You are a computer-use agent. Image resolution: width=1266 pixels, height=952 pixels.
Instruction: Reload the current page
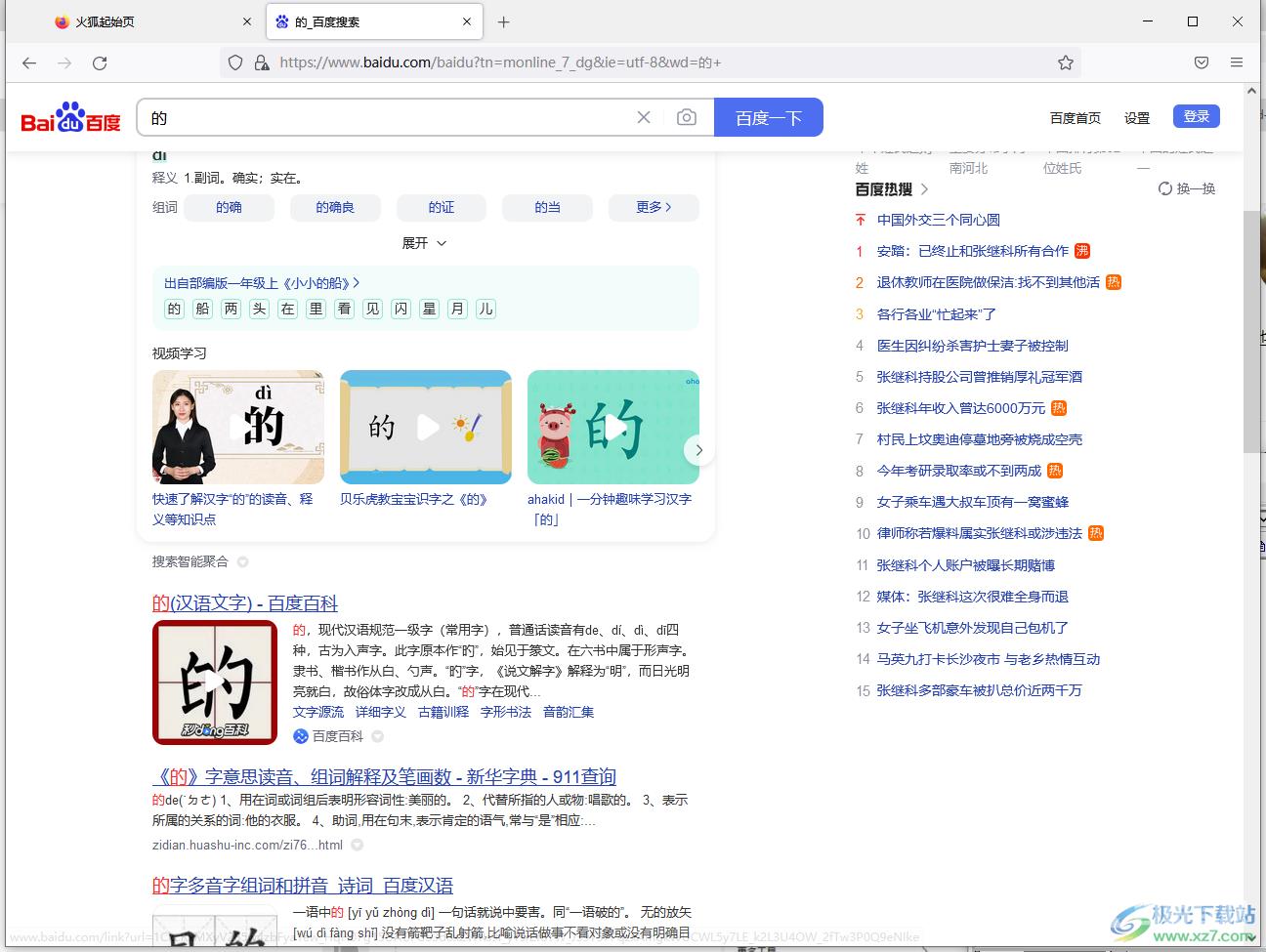click(x=100, y=62)
